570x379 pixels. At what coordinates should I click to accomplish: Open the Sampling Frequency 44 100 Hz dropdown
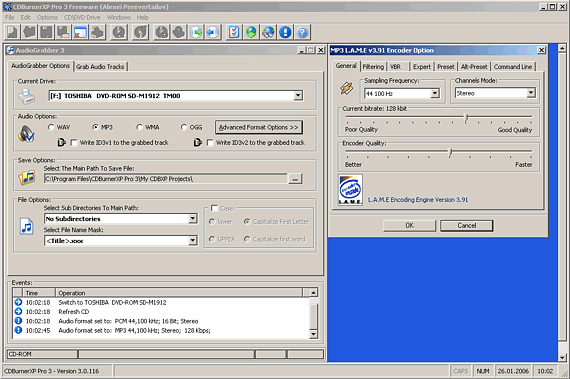click(x=435, y=93)
